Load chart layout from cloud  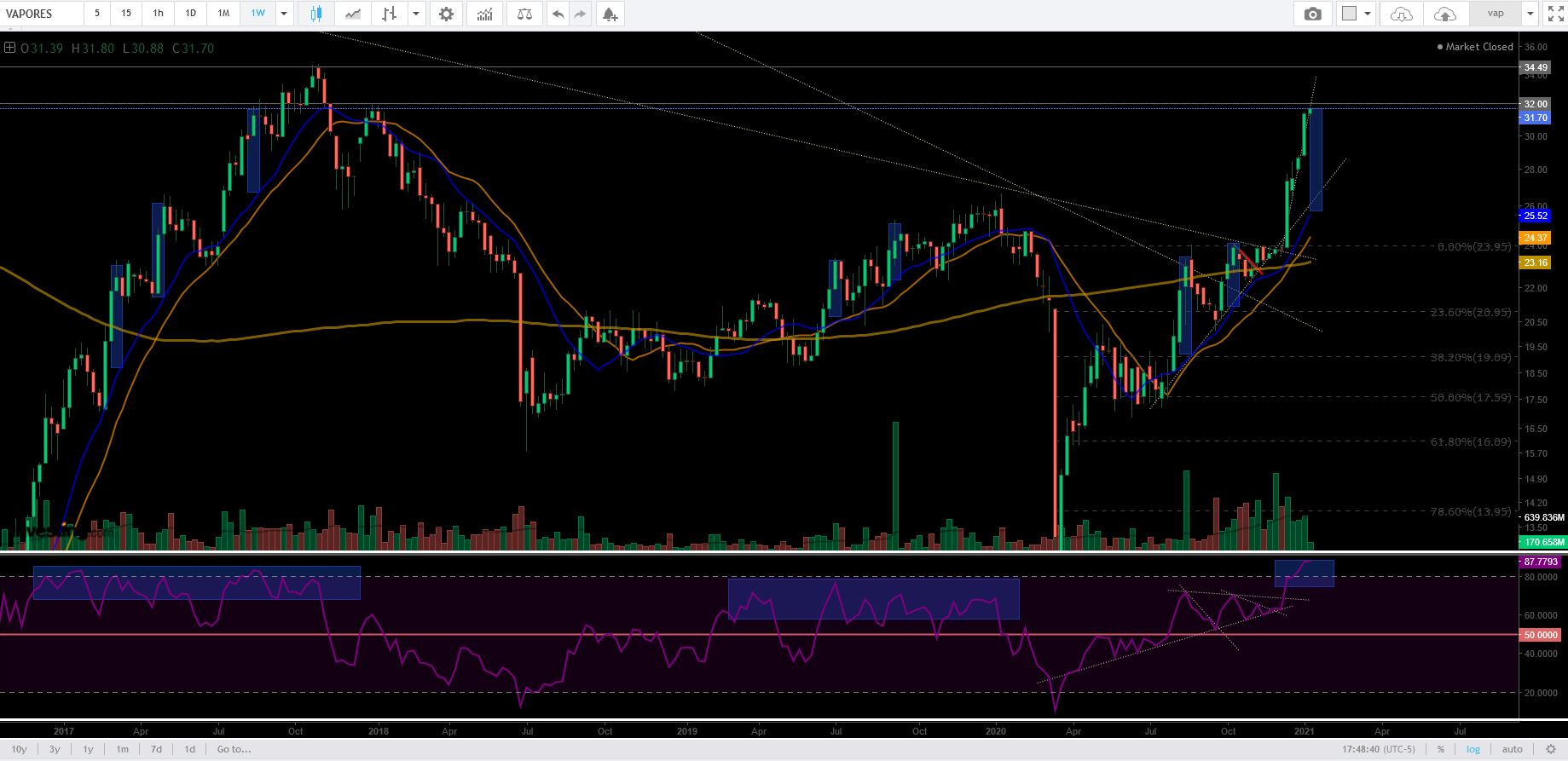point(1401,14)
